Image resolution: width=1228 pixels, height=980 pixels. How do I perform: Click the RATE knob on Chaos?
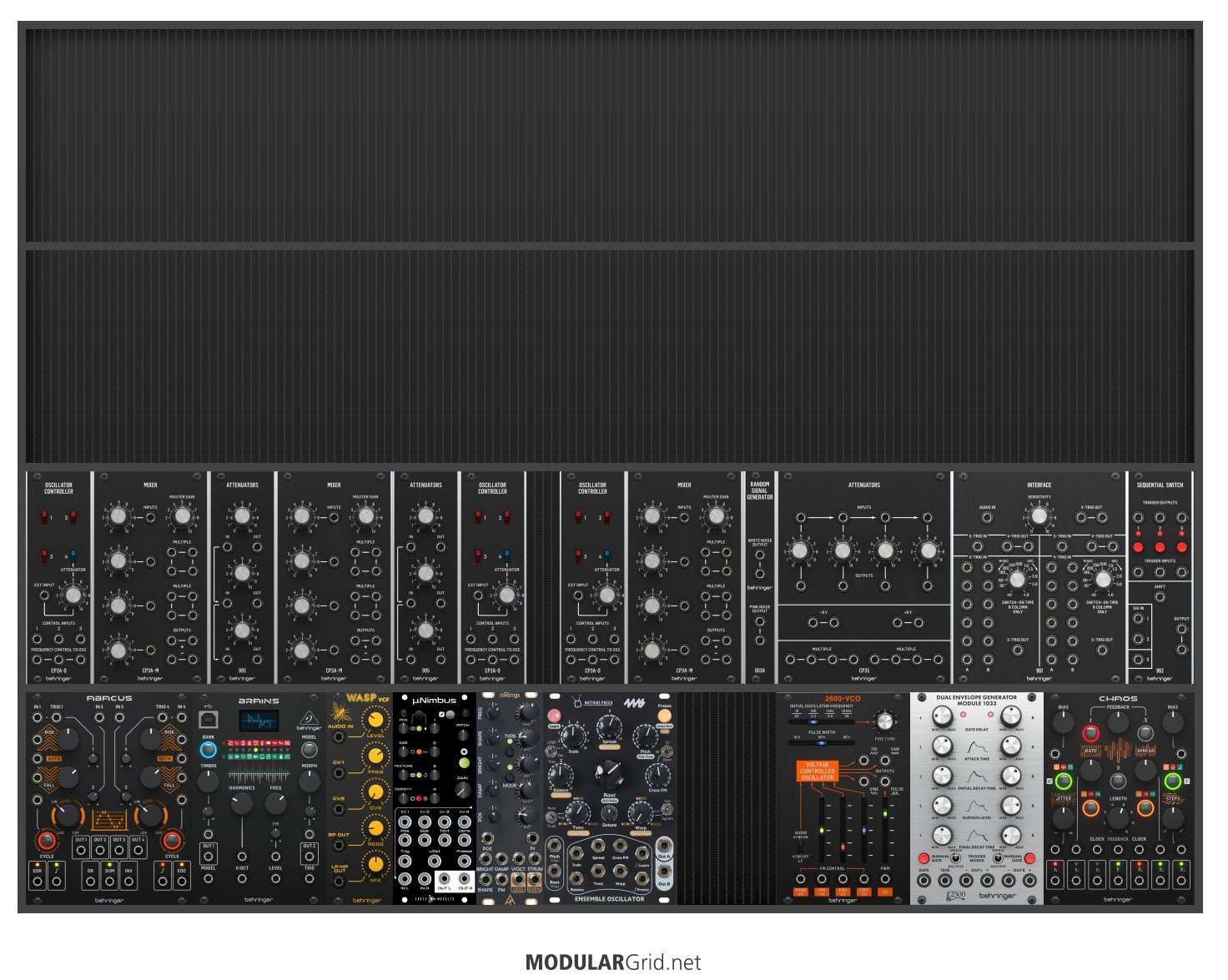[1090, 769]
